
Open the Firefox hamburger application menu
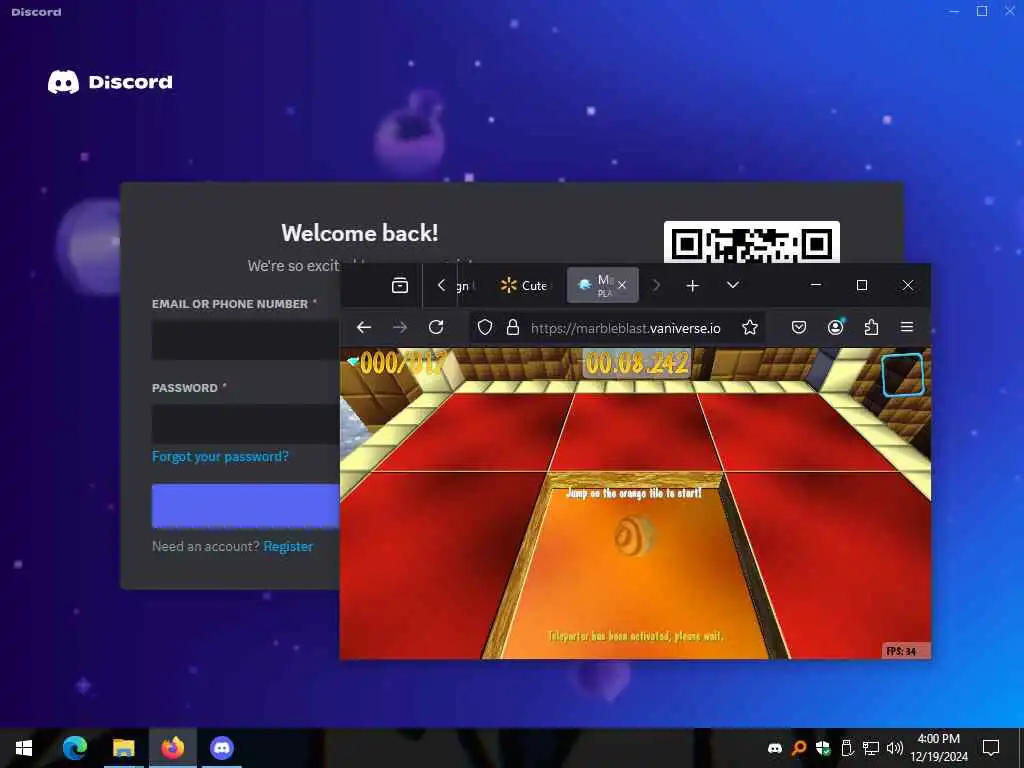(x=907, y=327)
